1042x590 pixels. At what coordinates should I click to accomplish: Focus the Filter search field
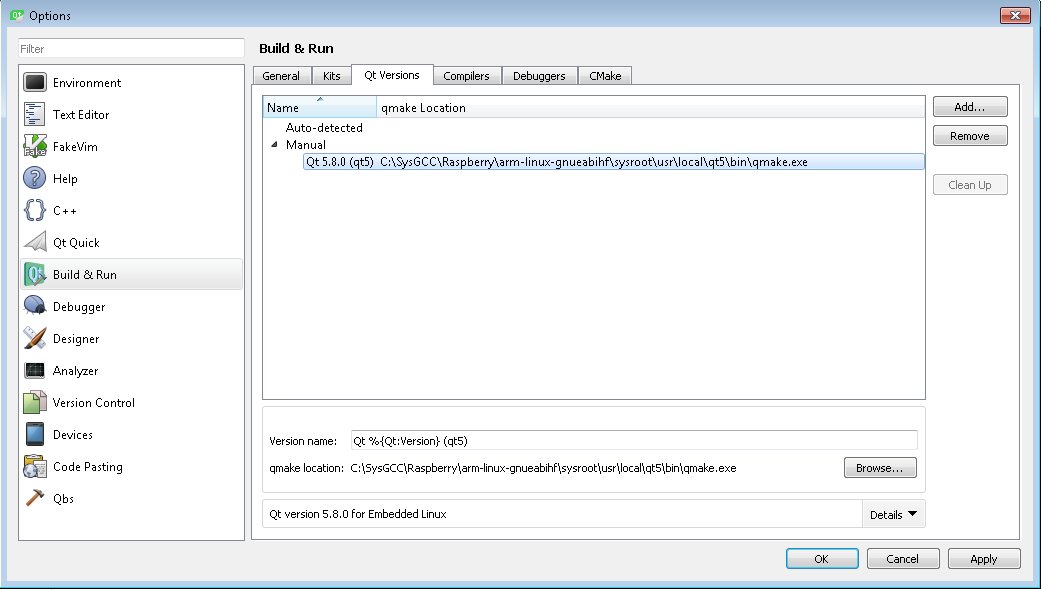(132, 49)
